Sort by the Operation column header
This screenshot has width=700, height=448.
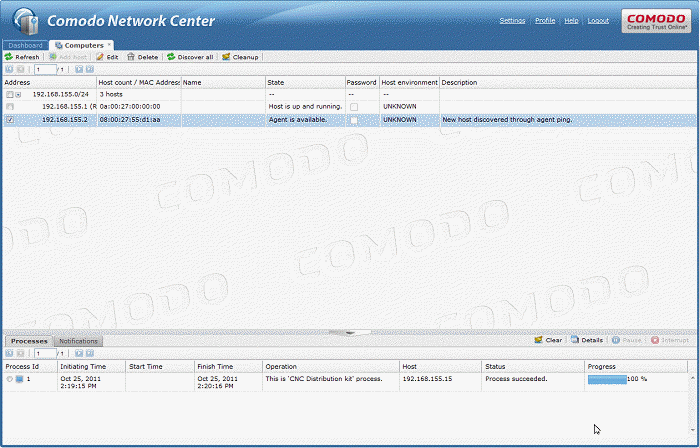click(330, 366)
